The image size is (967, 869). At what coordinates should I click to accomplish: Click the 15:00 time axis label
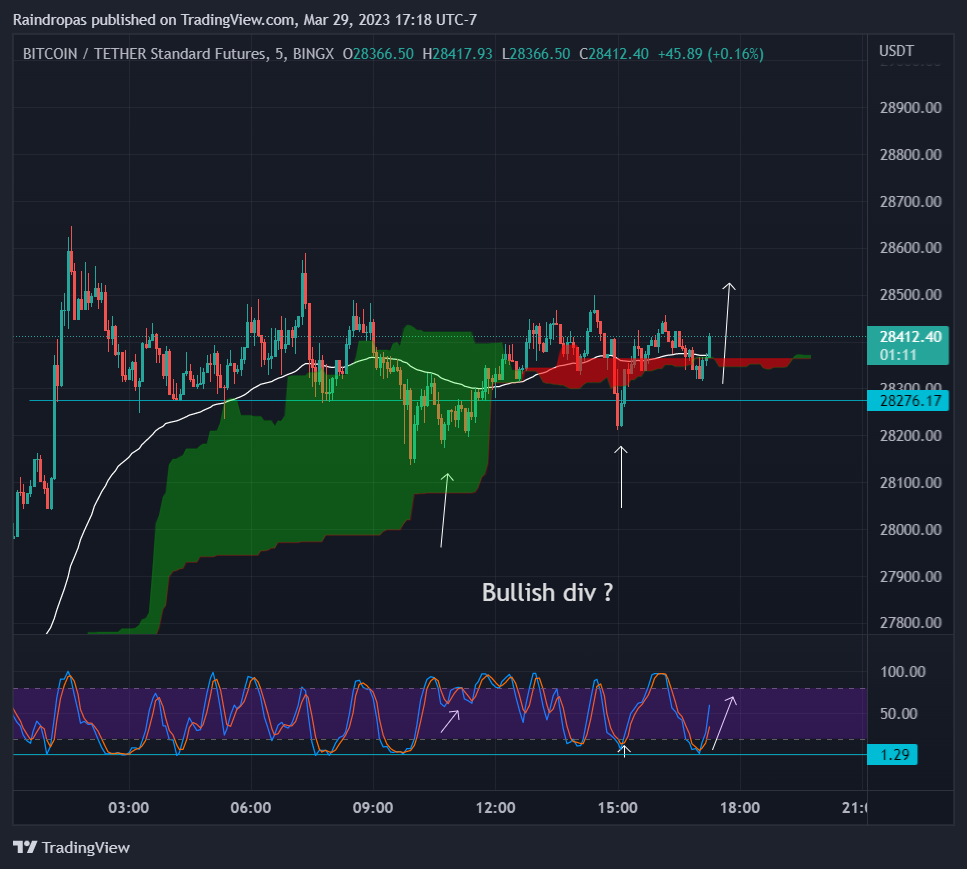(x=617, y=808)
